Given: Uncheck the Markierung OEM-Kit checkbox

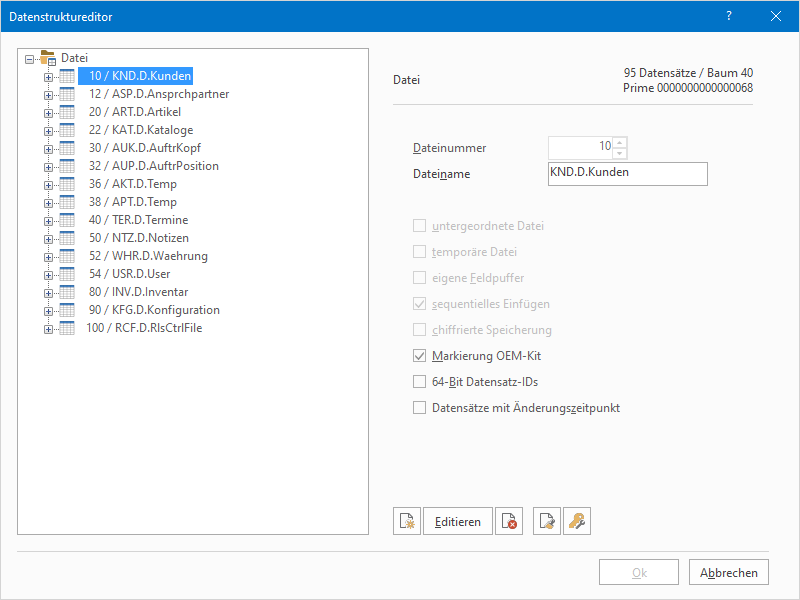Looking at the screenshot, I should pos(420,356).
